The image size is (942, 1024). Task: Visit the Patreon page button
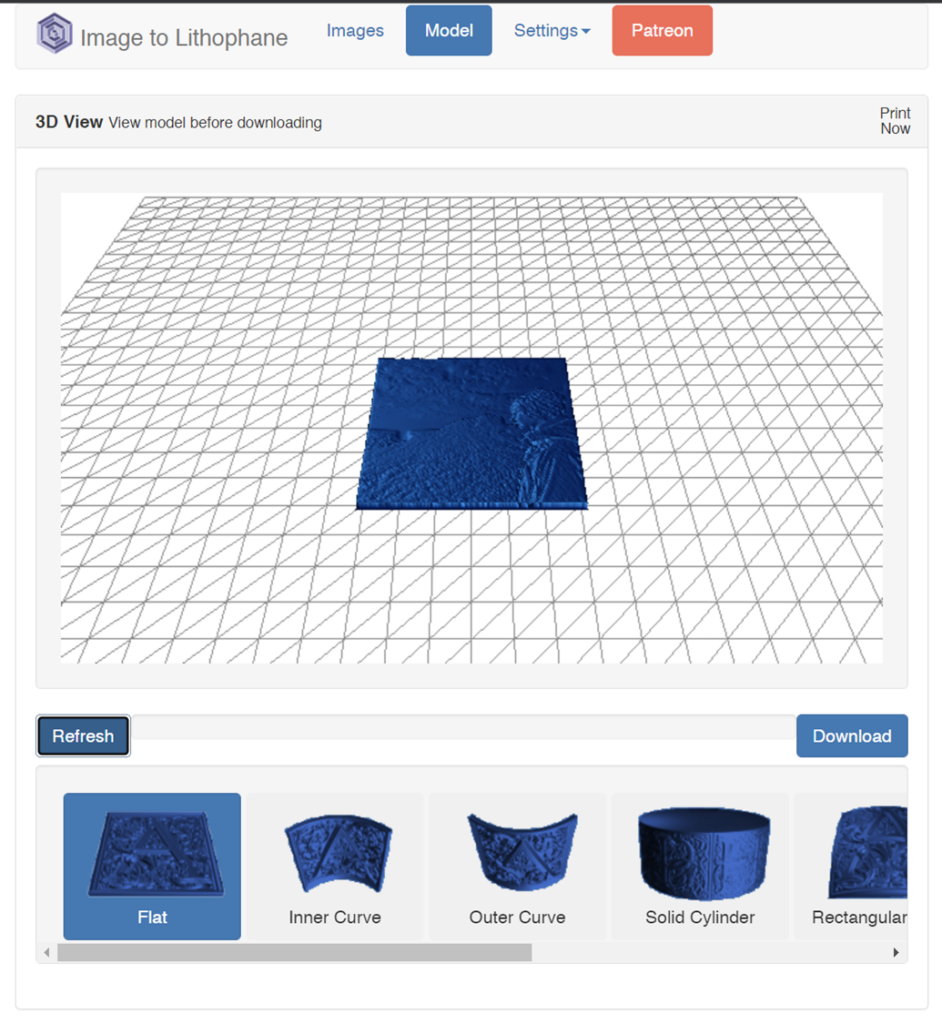(662, 31)
